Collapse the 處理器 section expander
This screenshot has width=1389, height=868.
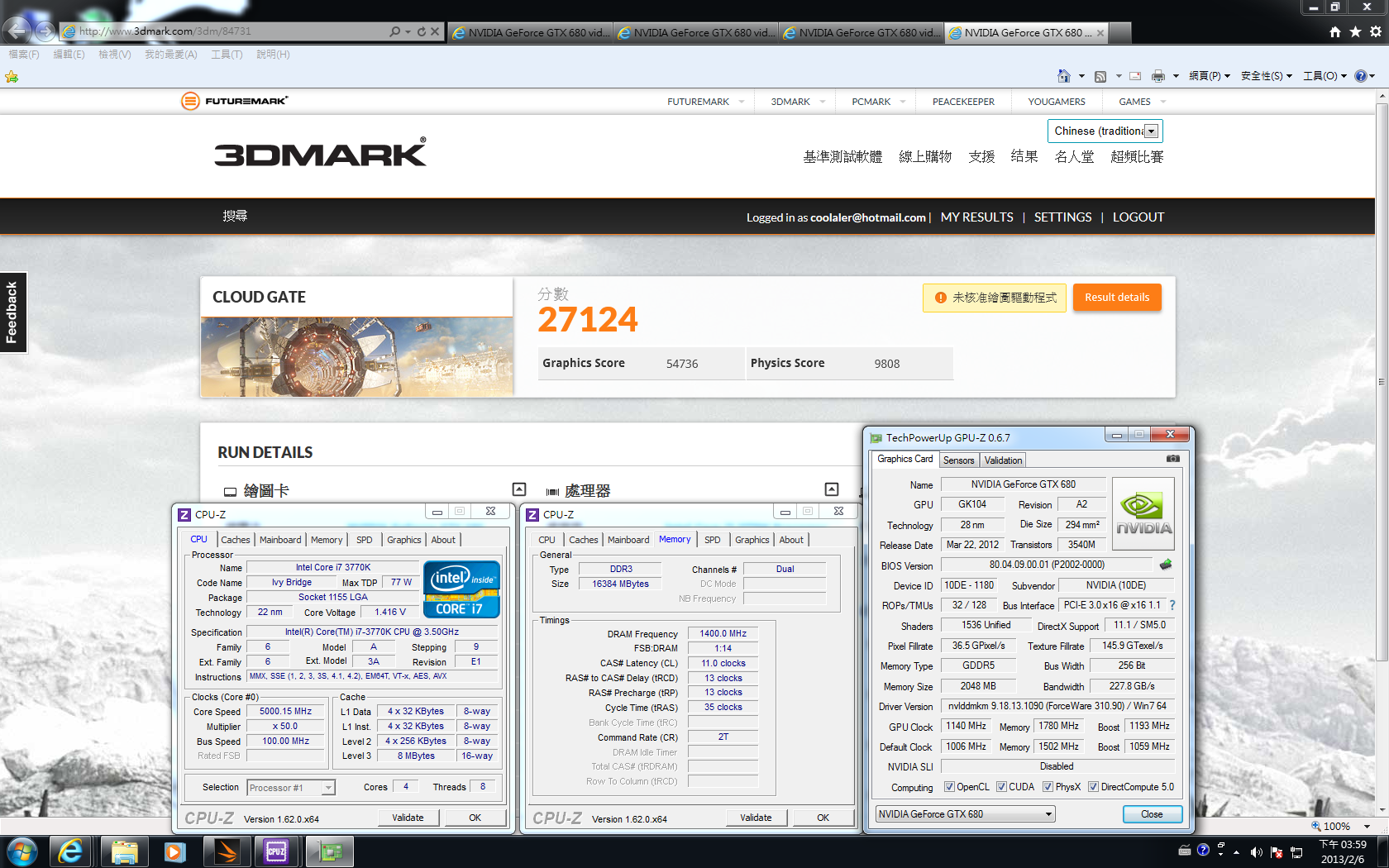point(832,489)
